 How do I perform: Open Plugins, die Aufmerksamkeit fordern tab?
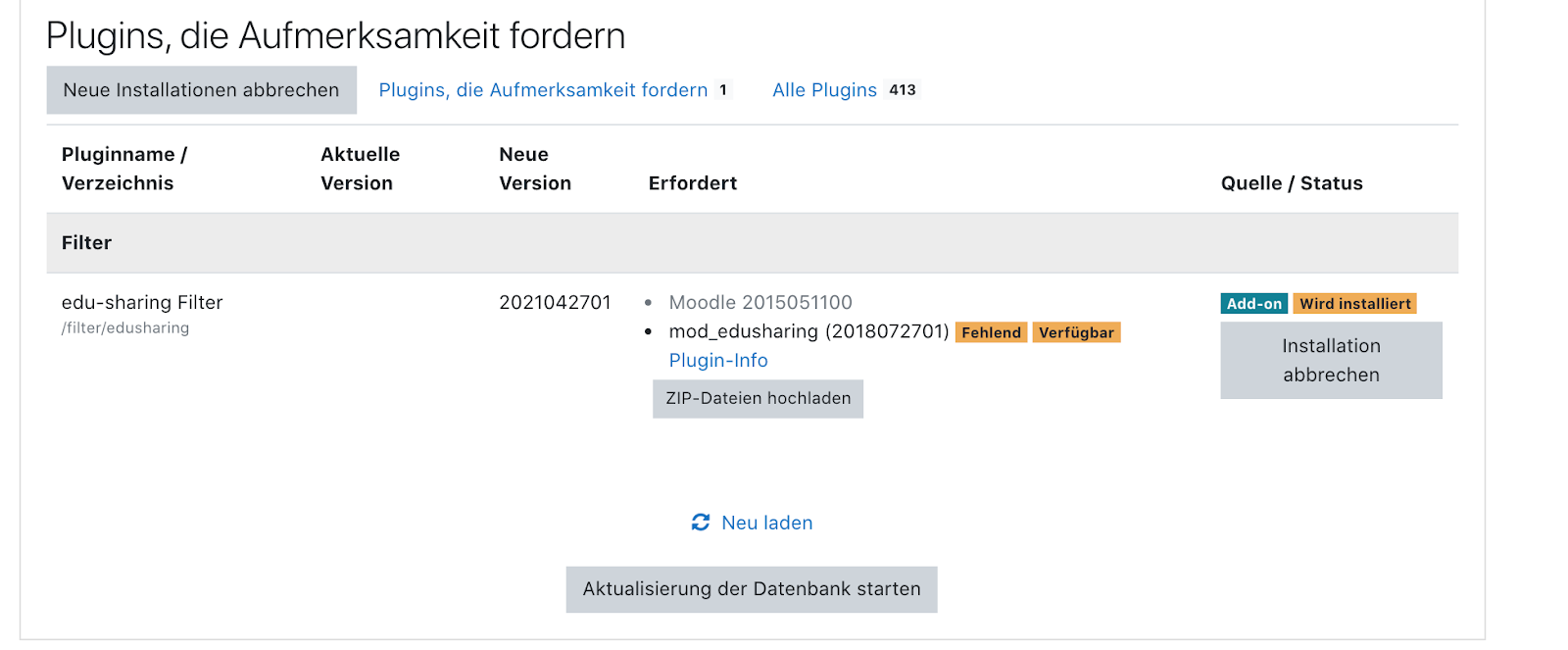coord(543,90)
